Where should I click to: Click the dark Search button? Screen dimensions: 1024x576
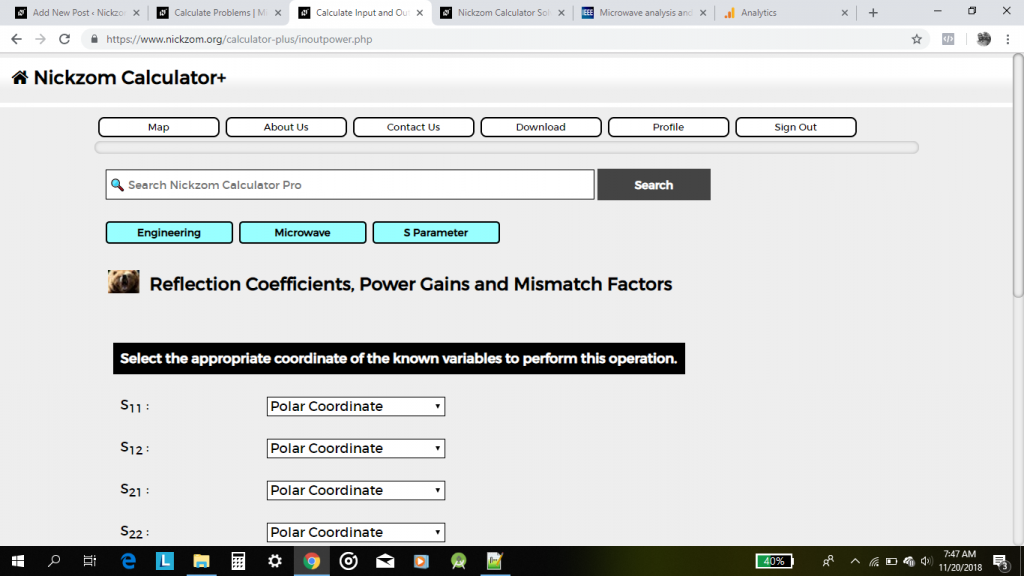coord(654,185)
